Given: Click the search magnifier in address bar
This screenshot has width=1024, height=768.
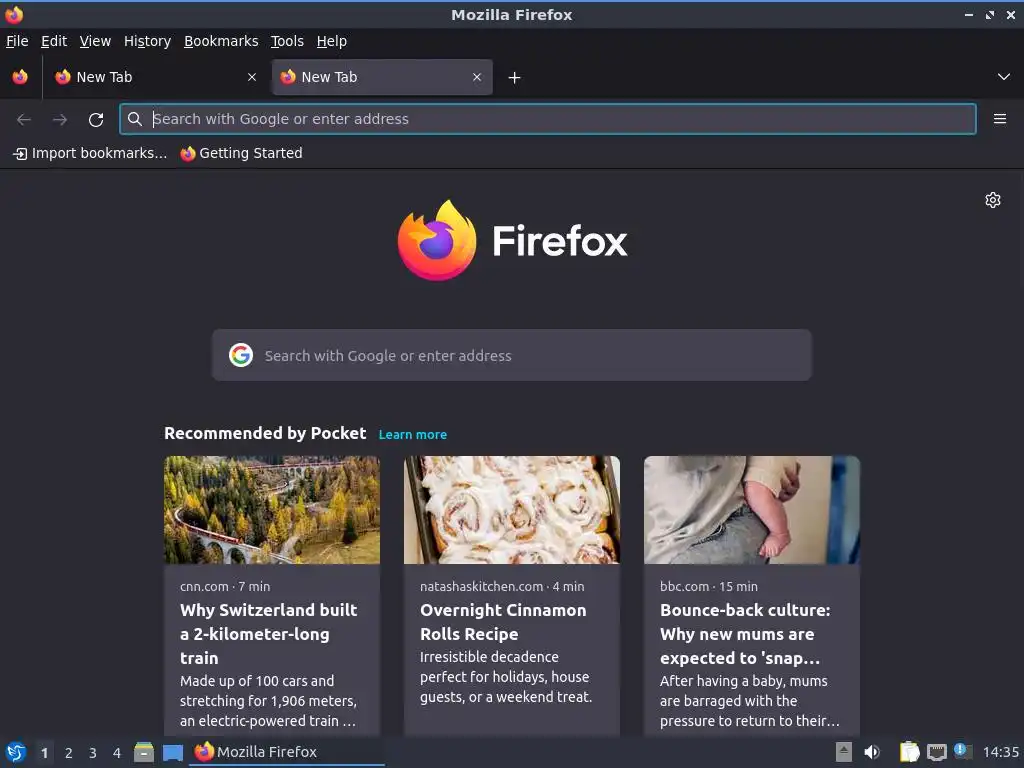Looking at the screenshot, I should (135, 119).
